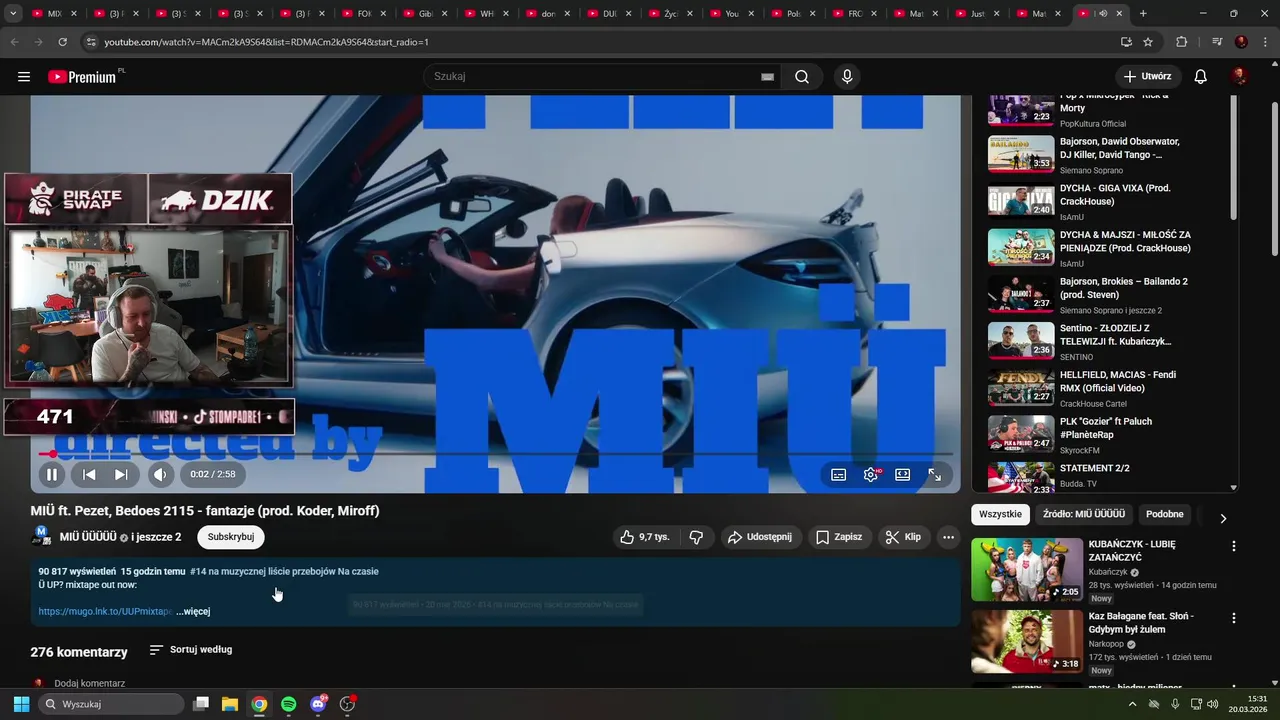
Task: Open options for KUBAŃCZYK - LUBIĘ ZATAŃCZYĆ video
Action: point(1233,546)
